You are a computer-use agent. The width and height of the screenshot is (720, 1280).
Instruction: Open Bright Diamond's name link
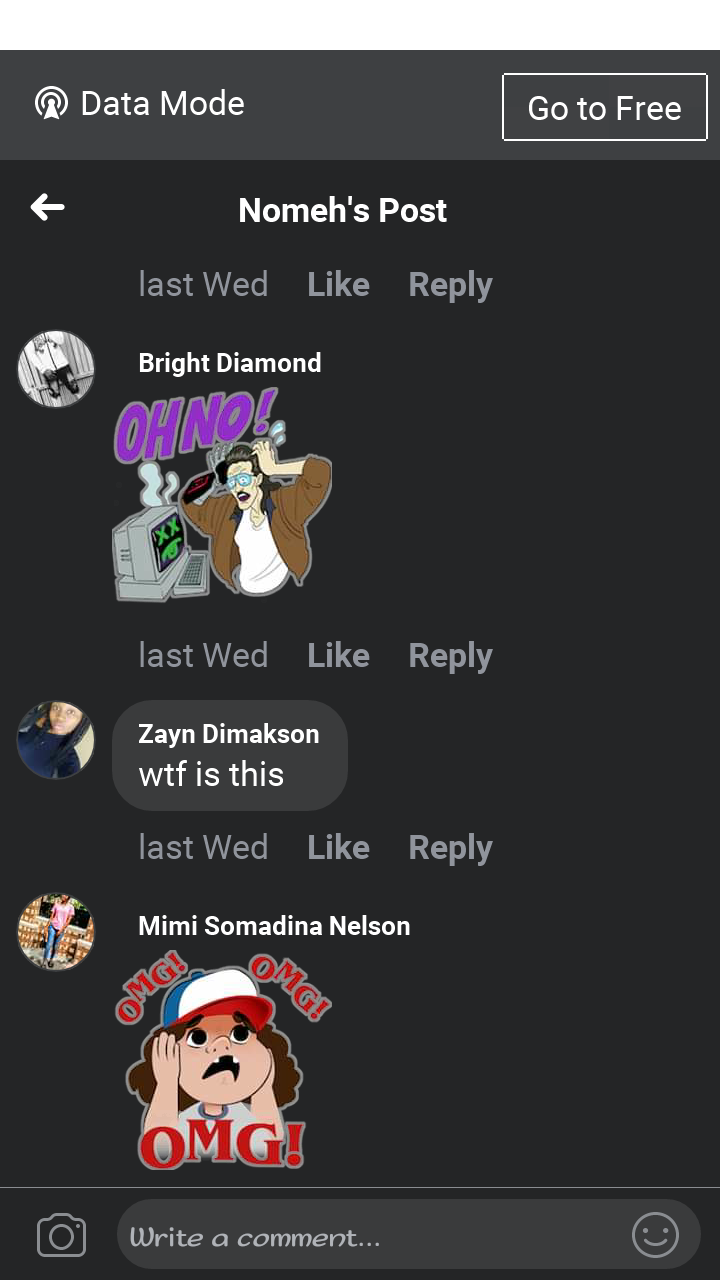tap(230, 363)
